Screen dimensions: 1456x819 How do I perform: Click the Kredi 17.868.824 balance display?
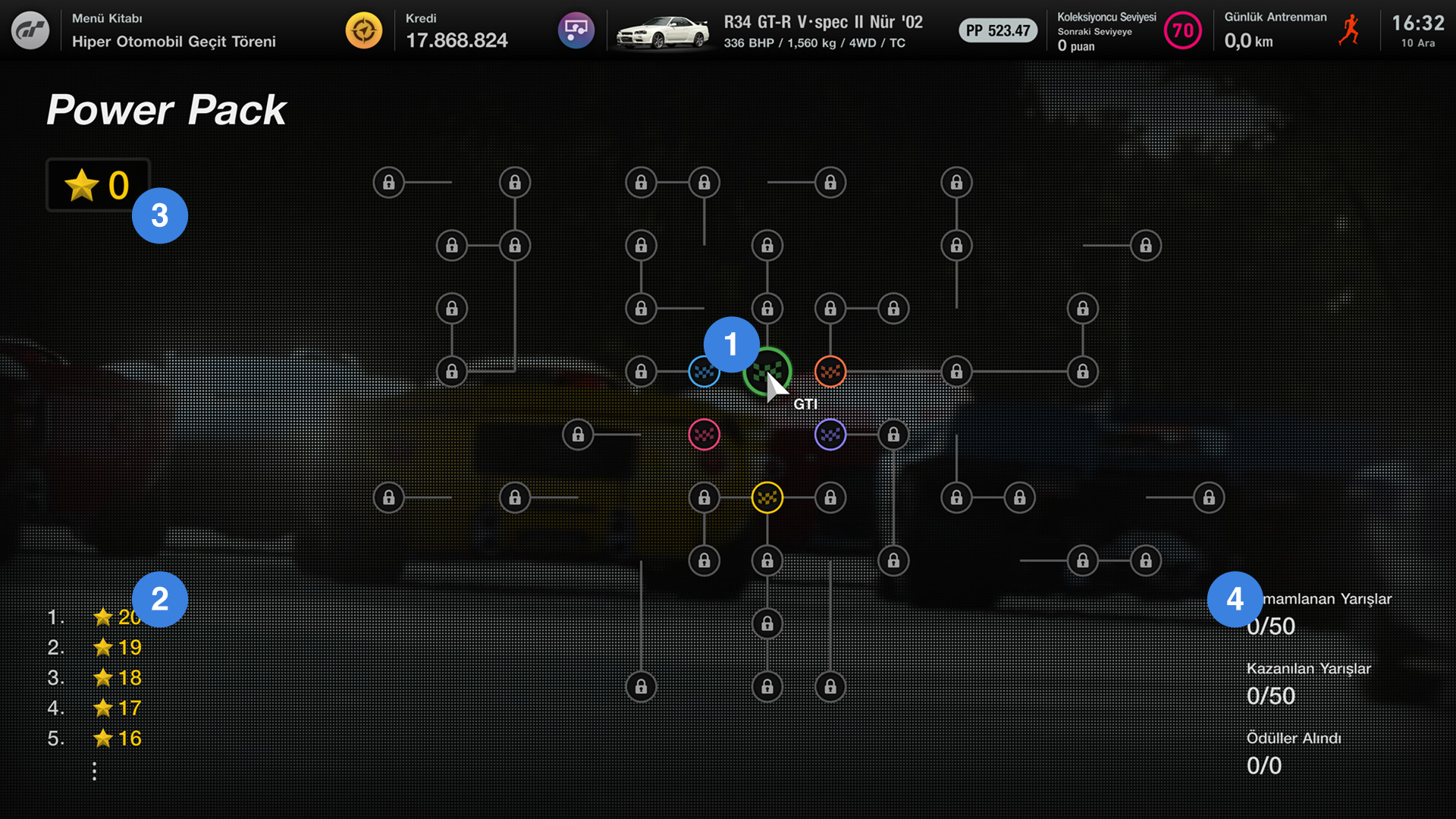(455, 30)
